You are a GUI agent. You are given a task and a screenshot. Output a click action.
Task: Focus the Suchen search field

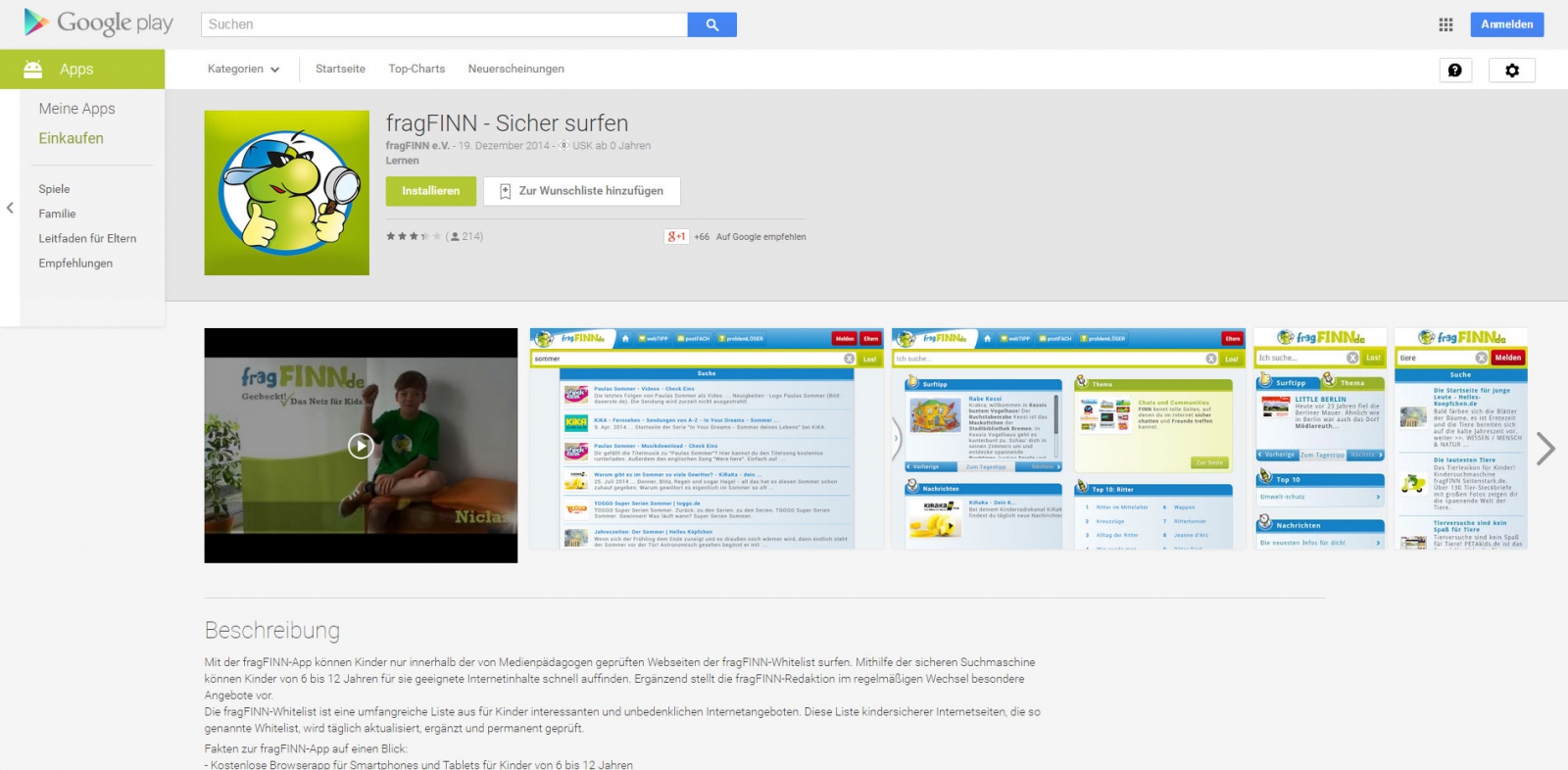click(444, 24)
